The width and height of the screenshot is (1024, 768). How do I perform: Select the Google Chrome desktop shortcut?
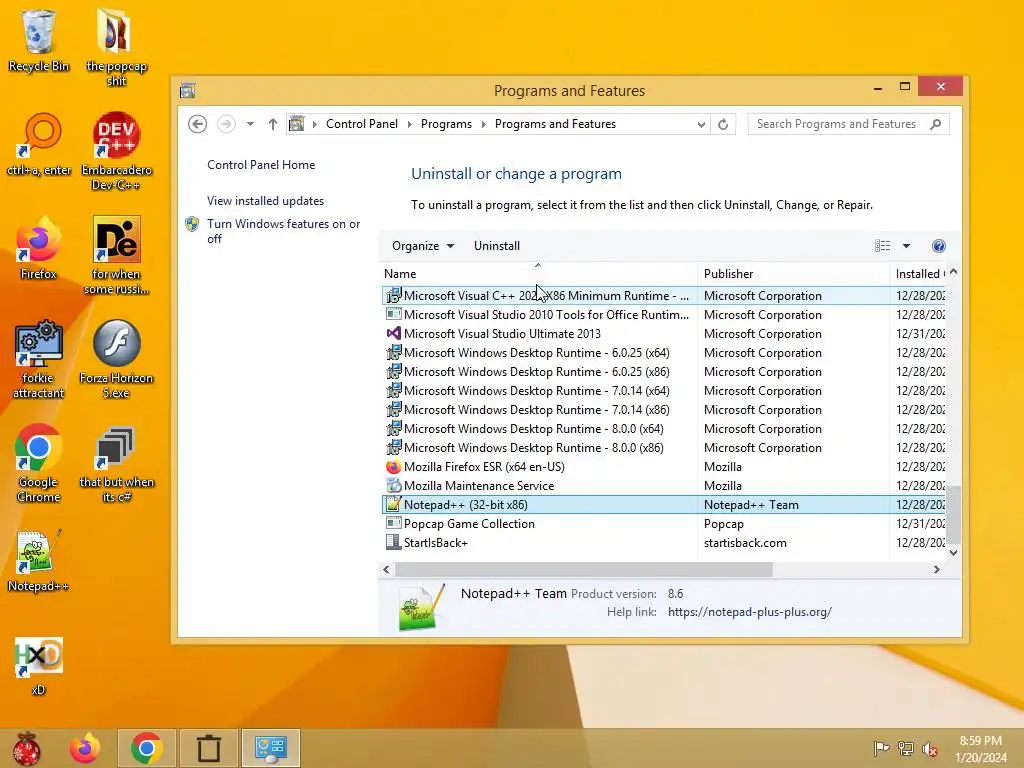(39, 463)
